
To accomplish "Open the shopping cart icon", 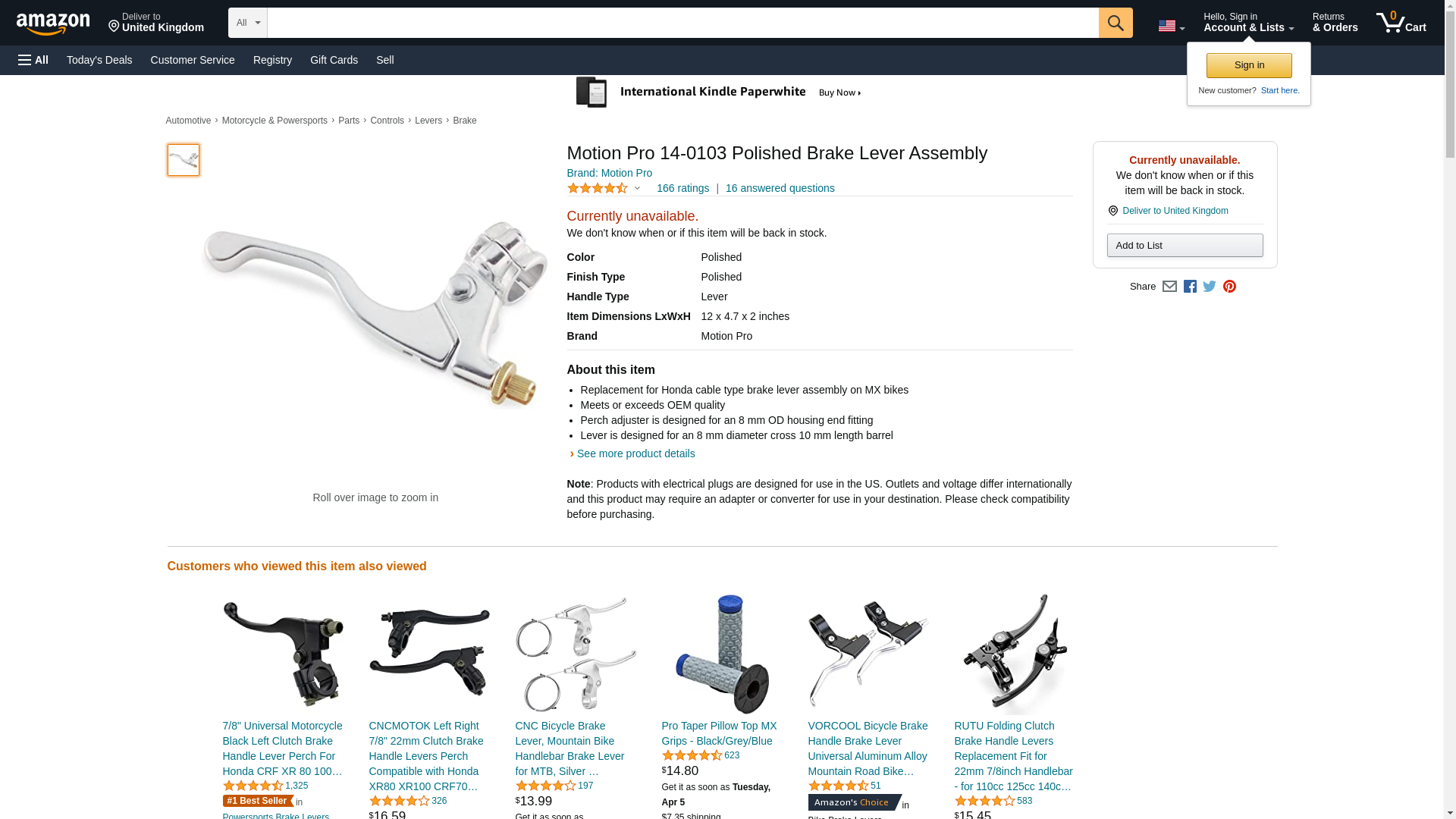I will [1401, 23].
